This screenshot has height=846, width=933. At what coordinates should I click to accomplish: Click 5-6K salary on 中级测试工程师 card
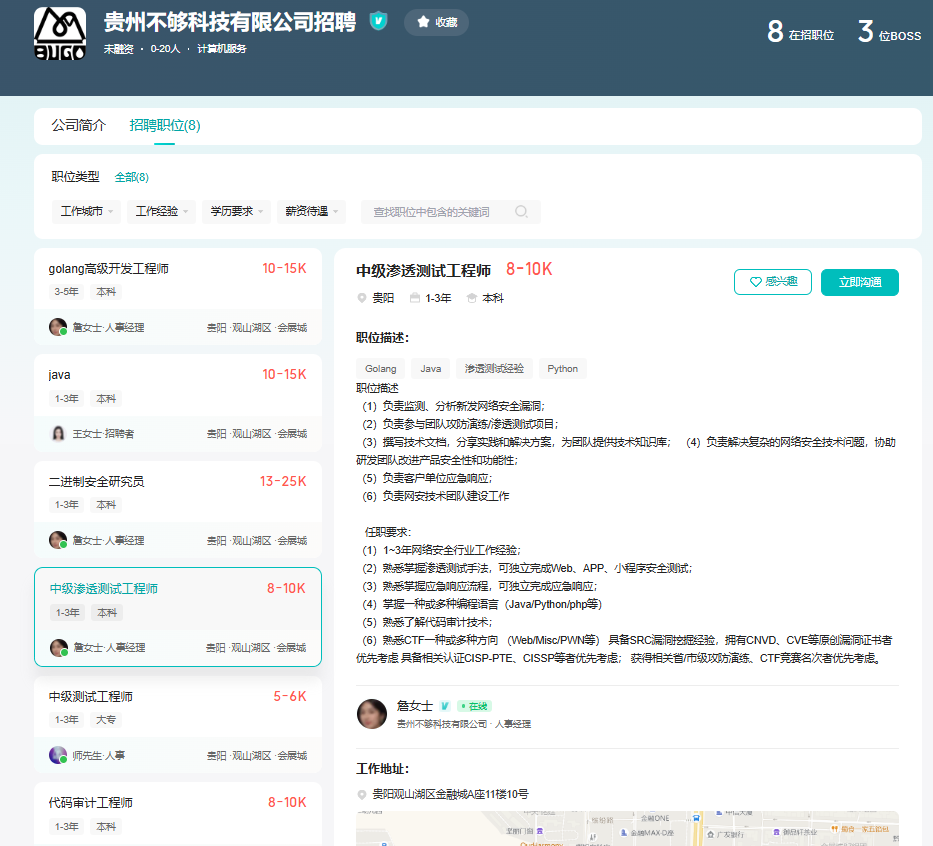tap(290, 696)
